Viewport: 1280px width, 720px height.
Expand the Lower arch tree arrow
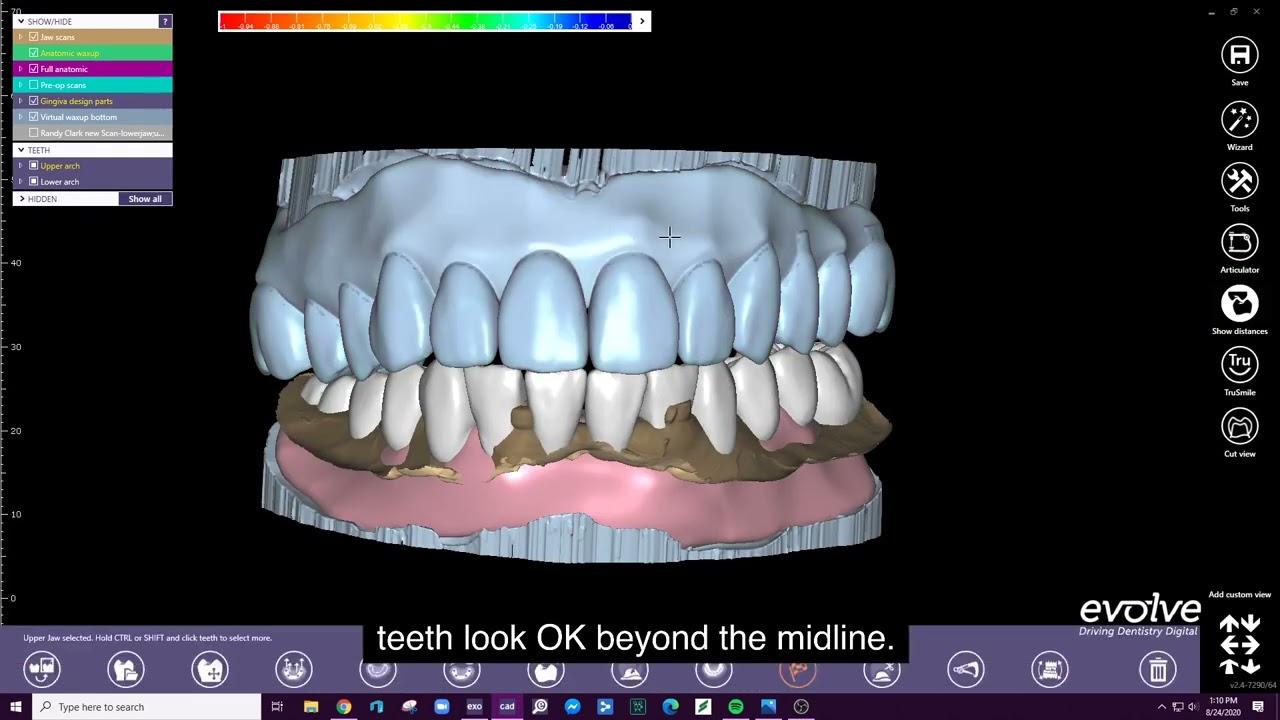[20, 182]
